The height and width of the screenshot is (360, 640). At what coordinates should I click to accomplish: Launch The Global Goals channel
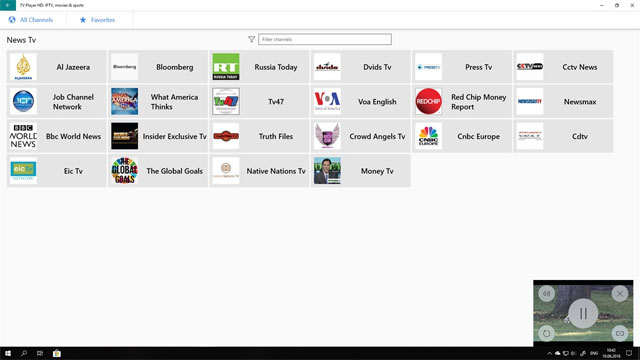click(x=158, y=171)
